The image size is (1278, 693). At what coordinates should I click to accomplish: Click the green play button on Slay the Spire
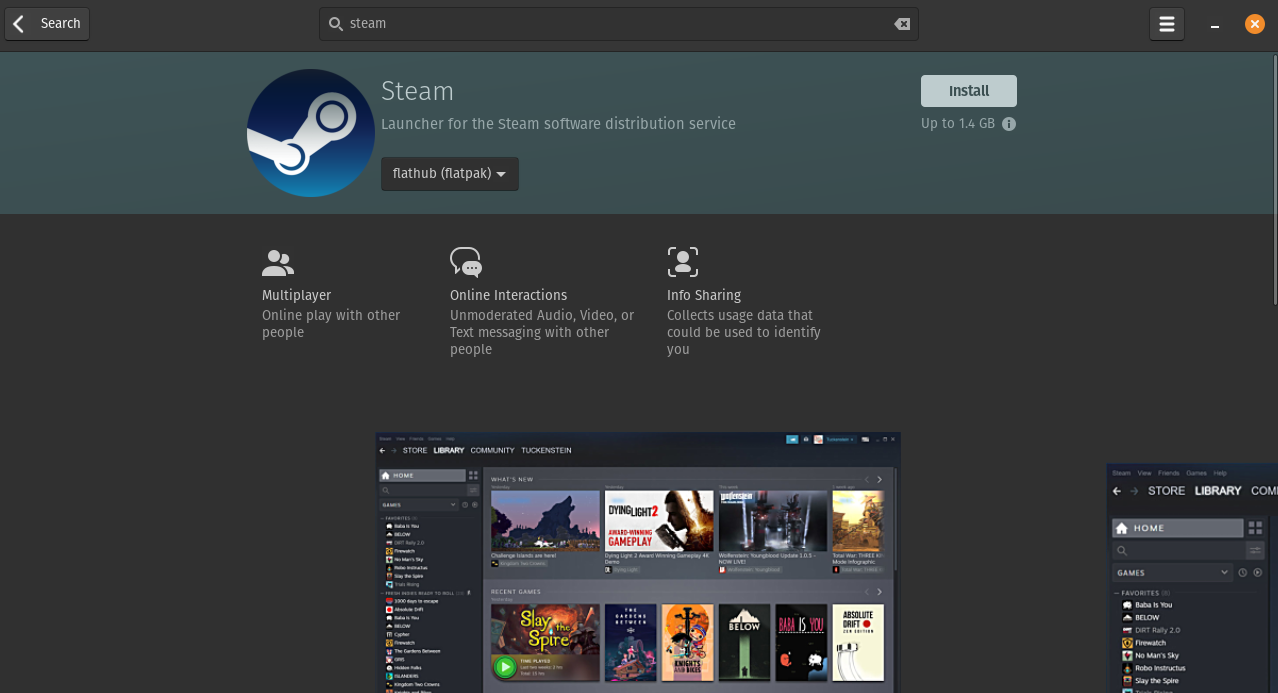point(505,667)
